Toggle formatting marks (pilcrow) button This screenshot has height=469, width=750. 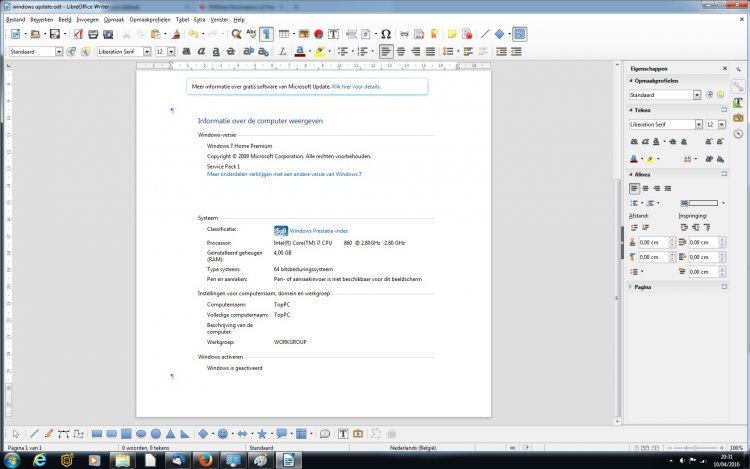[x=267, y=34]
